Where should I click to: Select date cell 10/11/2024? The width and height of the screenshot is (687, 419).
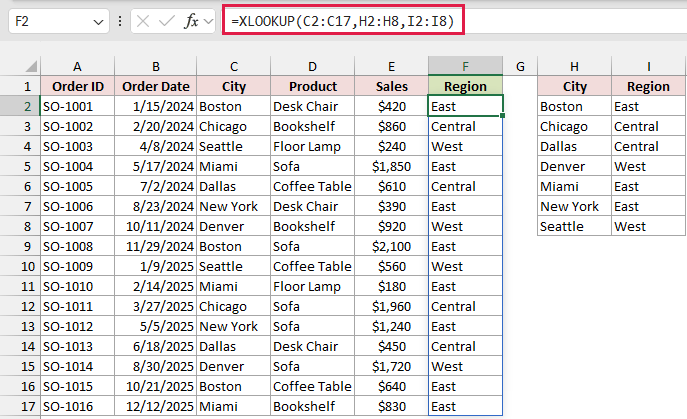(x=156, y=227)
